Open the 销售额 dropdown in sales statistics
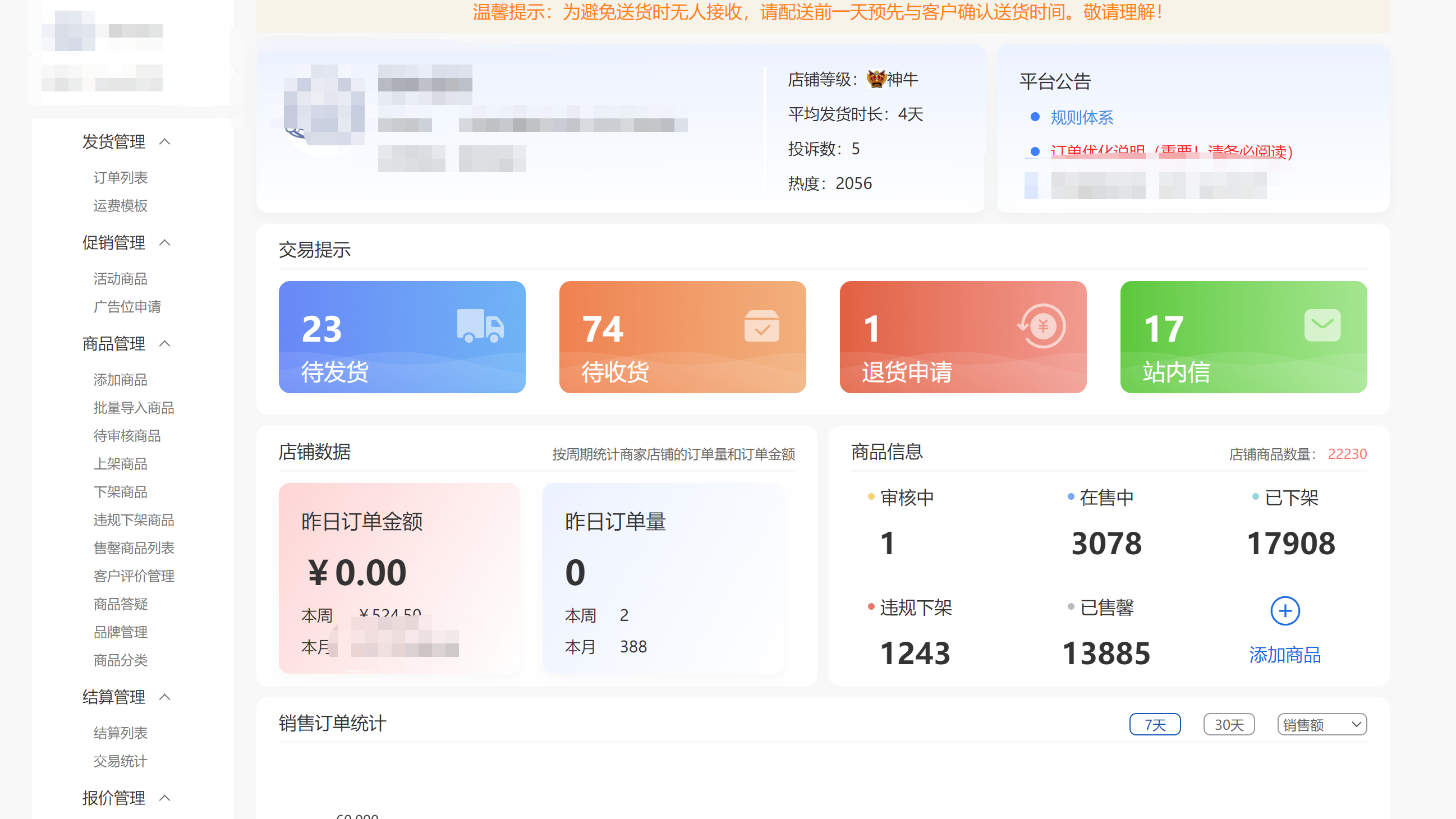Image resolution: width=1456 pixels, height=819 pixels. (1321, 725)
